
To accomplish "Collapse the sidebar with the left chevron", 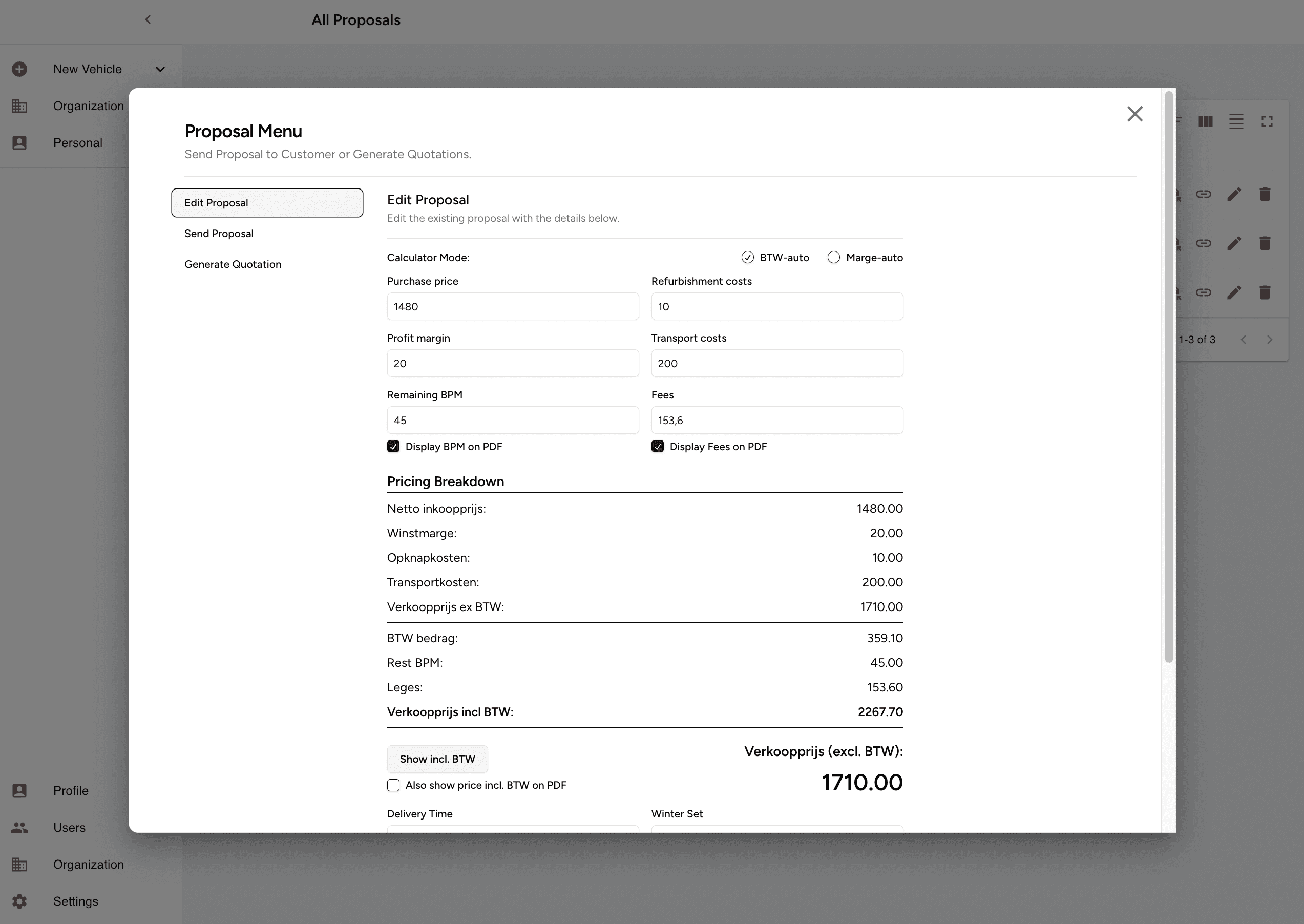I will [x=148, y=19].
